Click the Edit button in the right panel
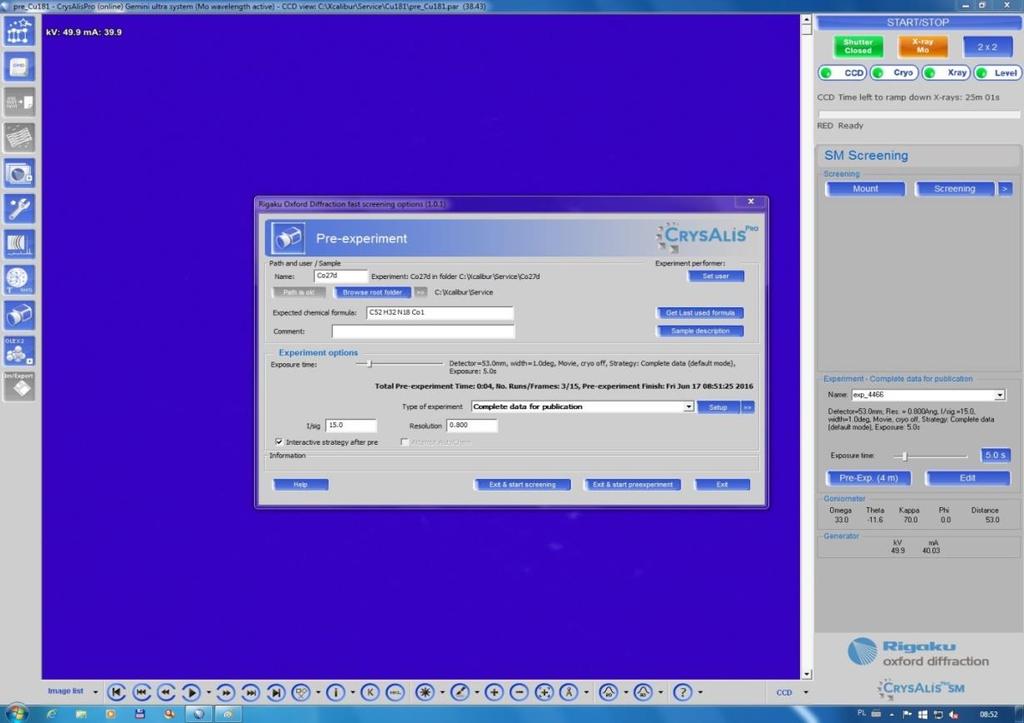The image size is (1024, 723). [968, 478]
